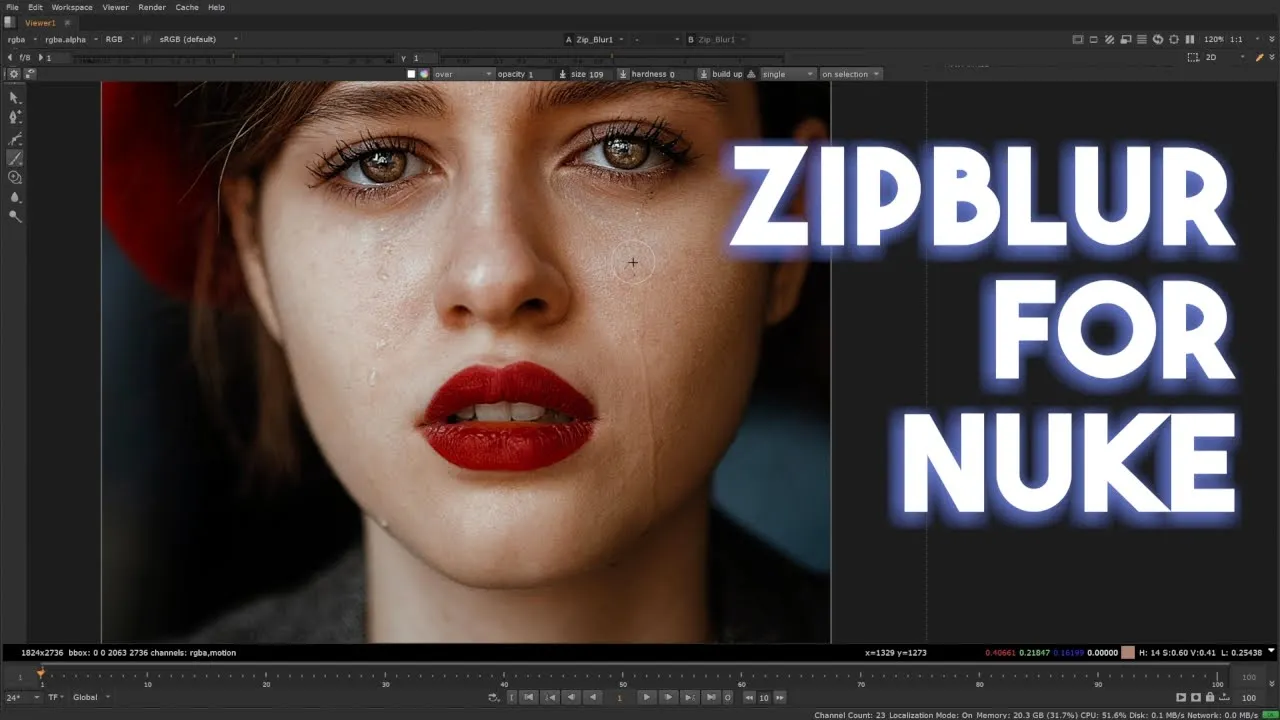The image size is (1280, 720).
Task: Expand the pixel info bar arrow
Action: 1271,650
